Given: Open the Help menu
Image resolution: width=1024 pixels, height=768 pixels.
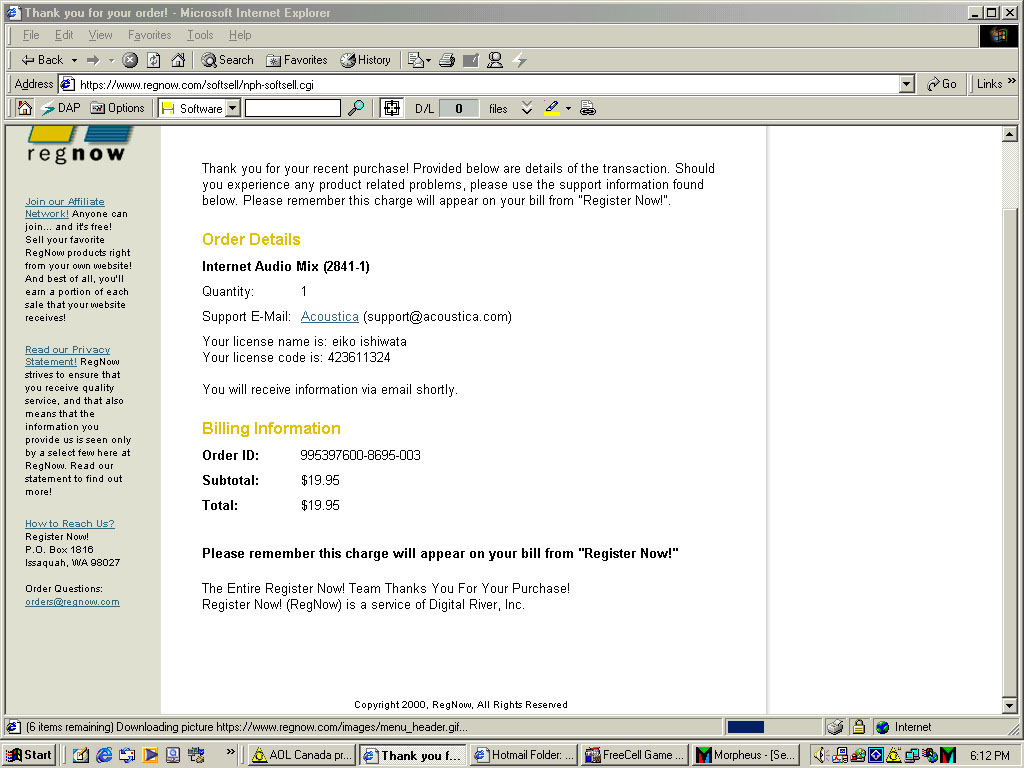Looking at the screenshot, I should click(240, 35).
